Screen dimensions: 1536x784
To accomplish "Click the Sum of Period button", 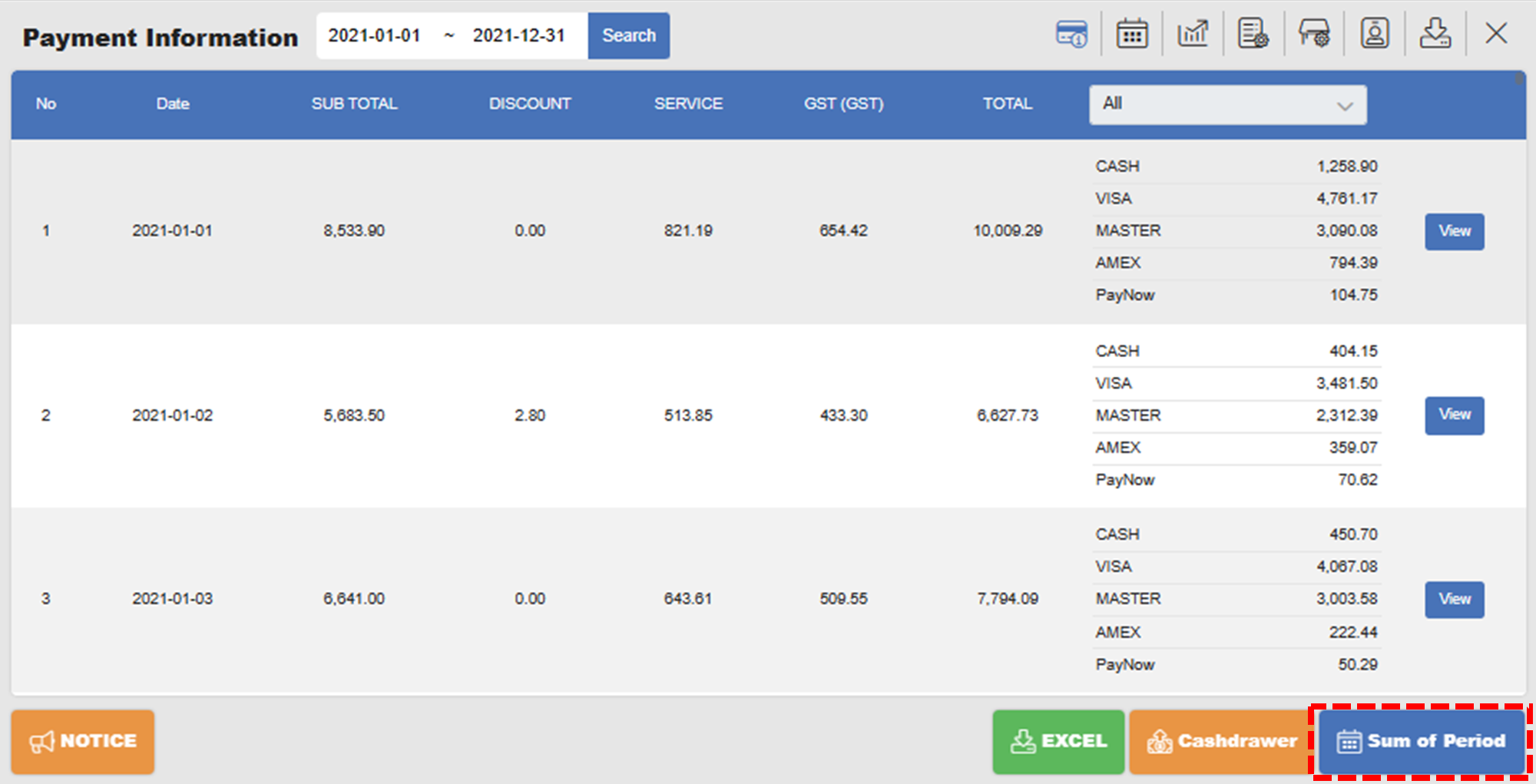I will [x=1421, y=741].
